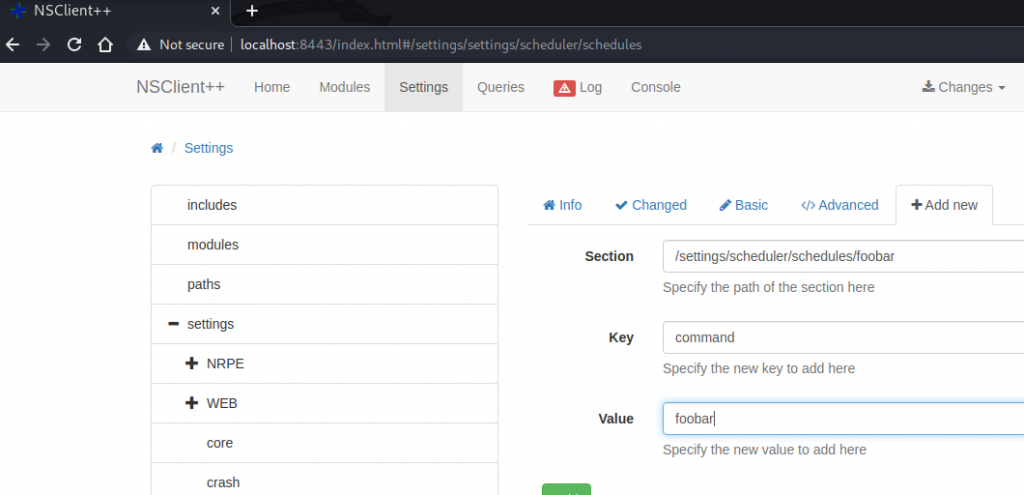Switch to the Advanced tab

(839, 205)
